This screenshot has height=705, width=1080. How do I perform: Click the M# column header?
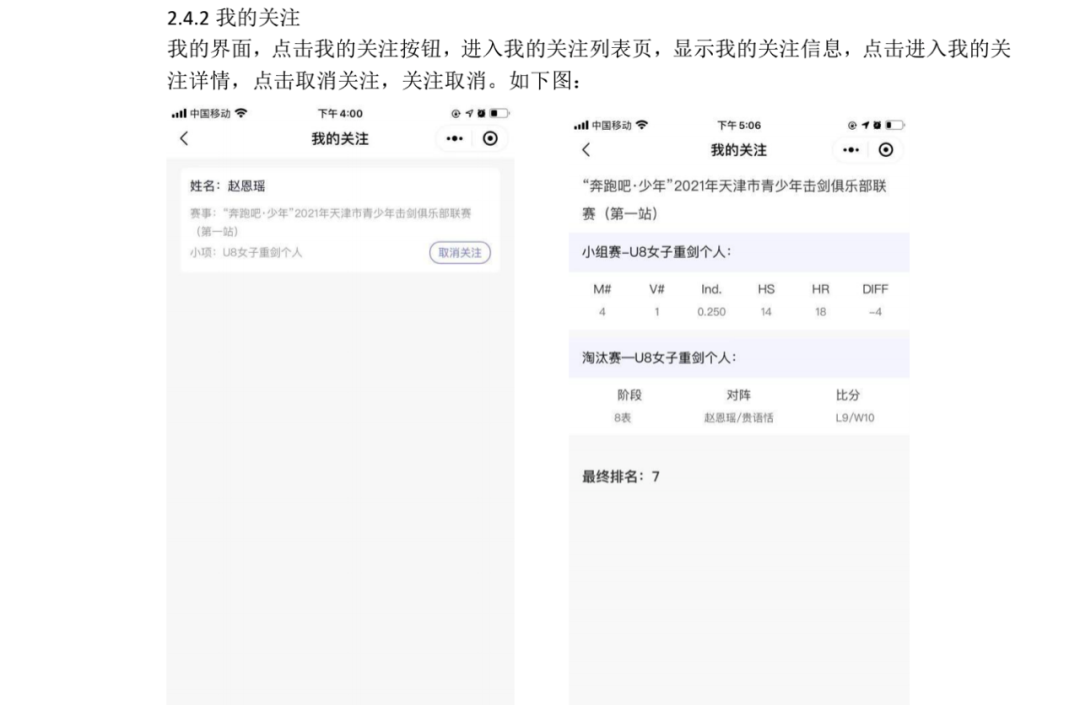[602, 289]
